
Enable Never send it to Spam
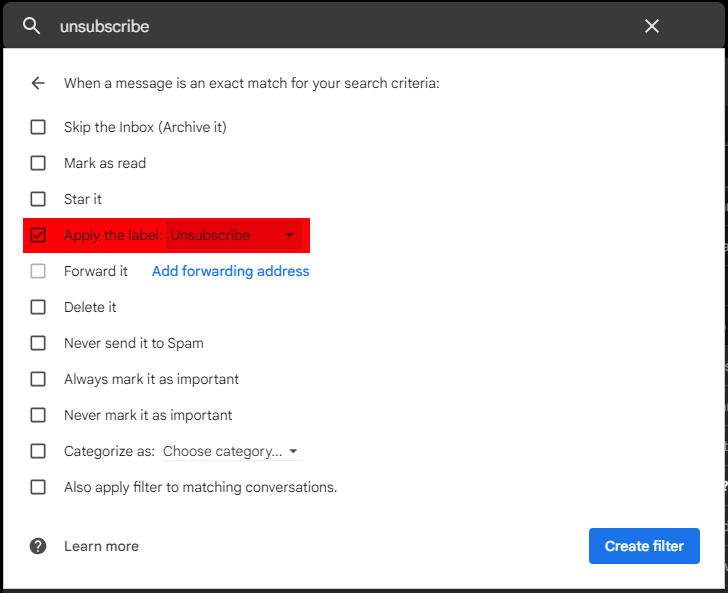point(38,343)
